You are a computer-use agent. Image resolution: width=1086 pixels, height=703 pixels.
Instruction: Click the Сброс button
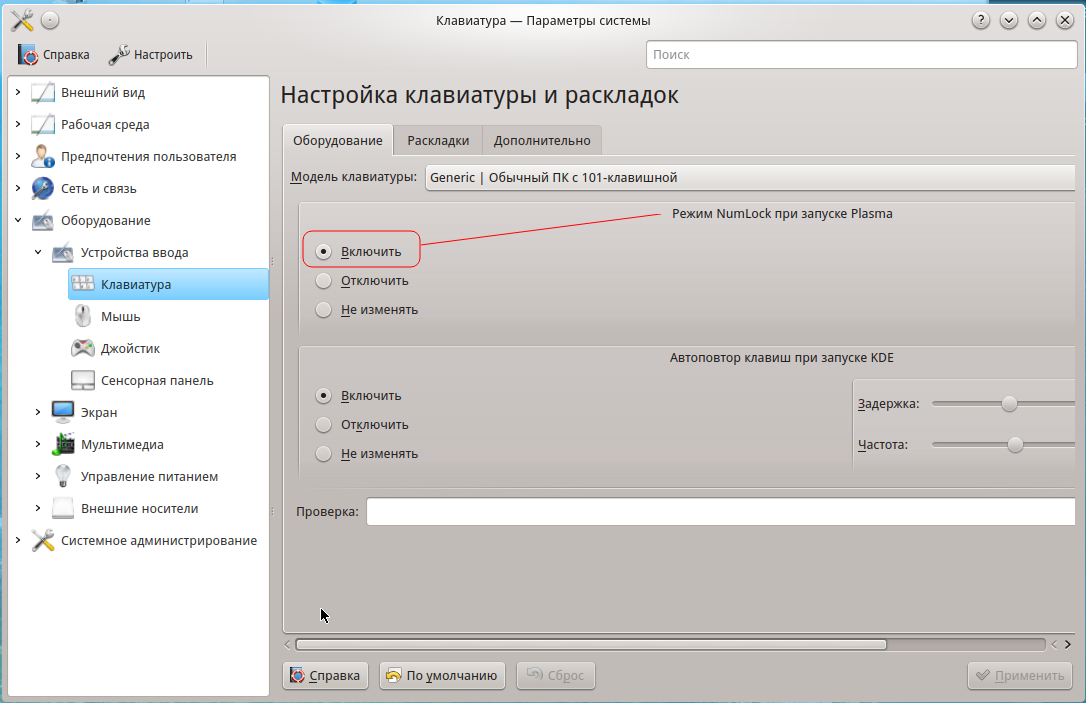(555, 675)
